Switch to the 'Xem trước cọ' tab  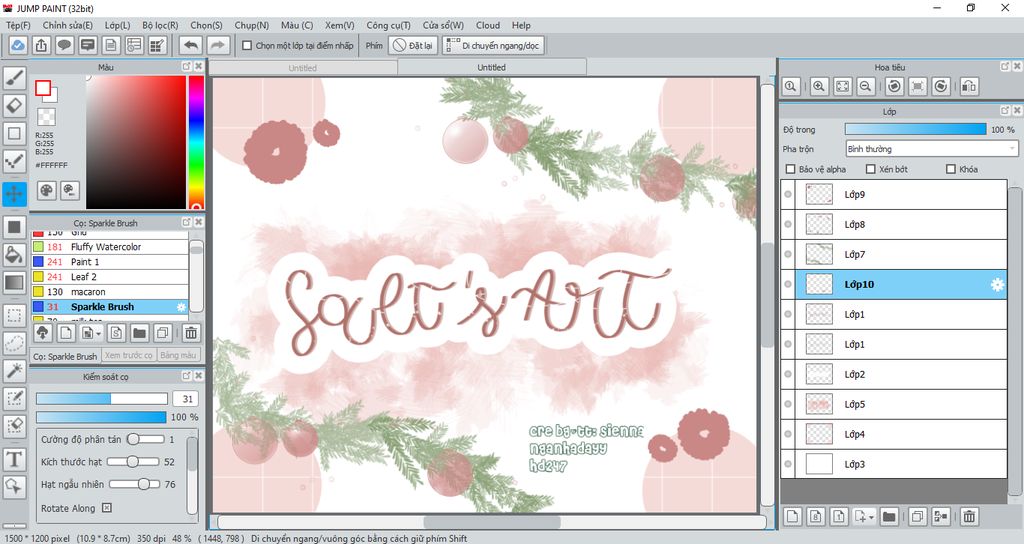(x=129, y=356)
